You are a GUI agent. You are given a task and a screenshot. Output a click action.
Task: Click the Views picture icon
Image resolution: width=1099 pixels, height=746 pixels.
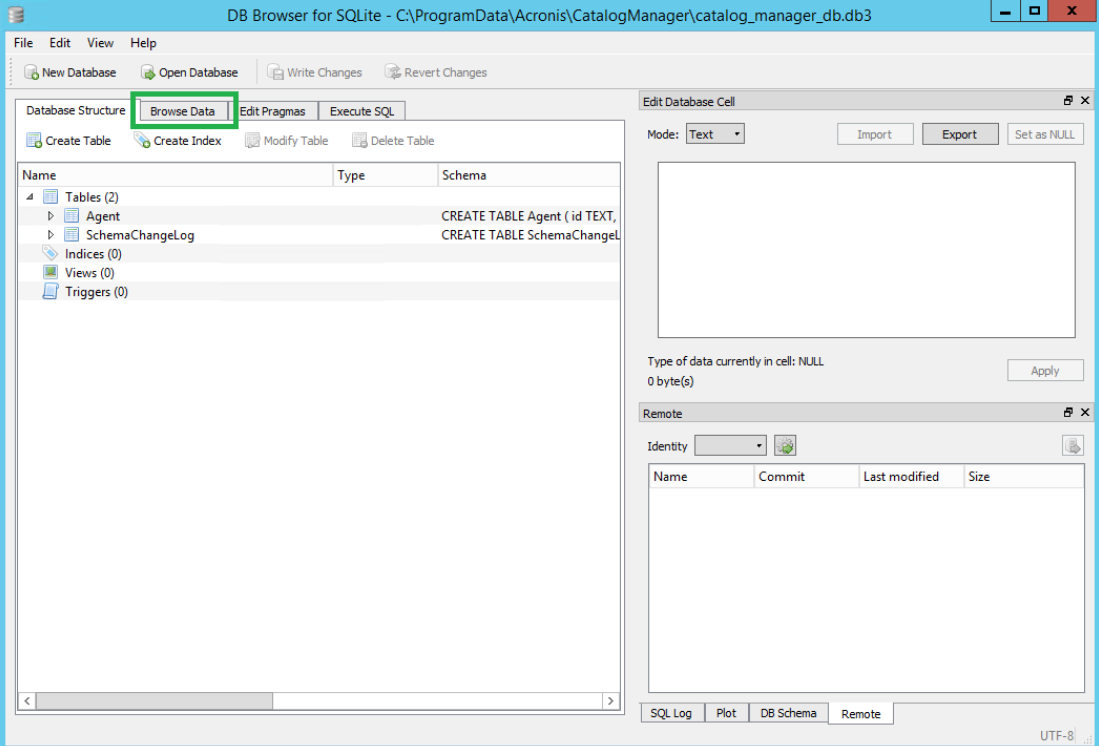pos(50,273)
